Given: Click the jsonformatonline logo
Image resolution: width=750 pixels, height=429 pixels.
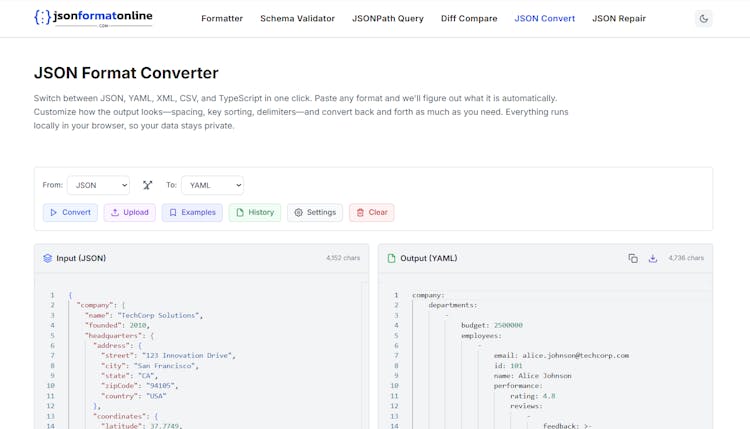Looking at the screenshot, I should point(93,18).
